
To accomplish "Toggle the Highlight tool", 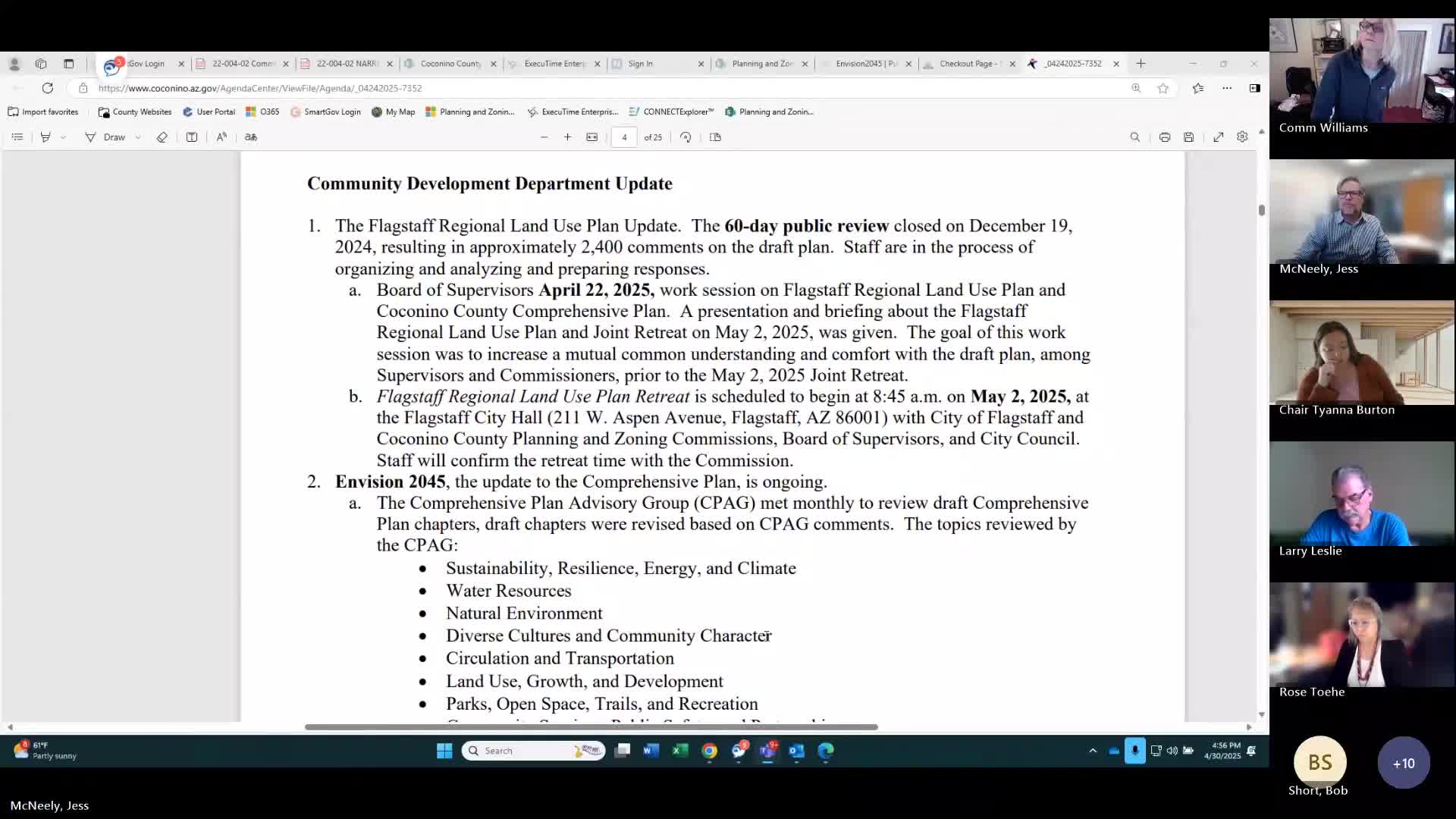I will [45, 137].
